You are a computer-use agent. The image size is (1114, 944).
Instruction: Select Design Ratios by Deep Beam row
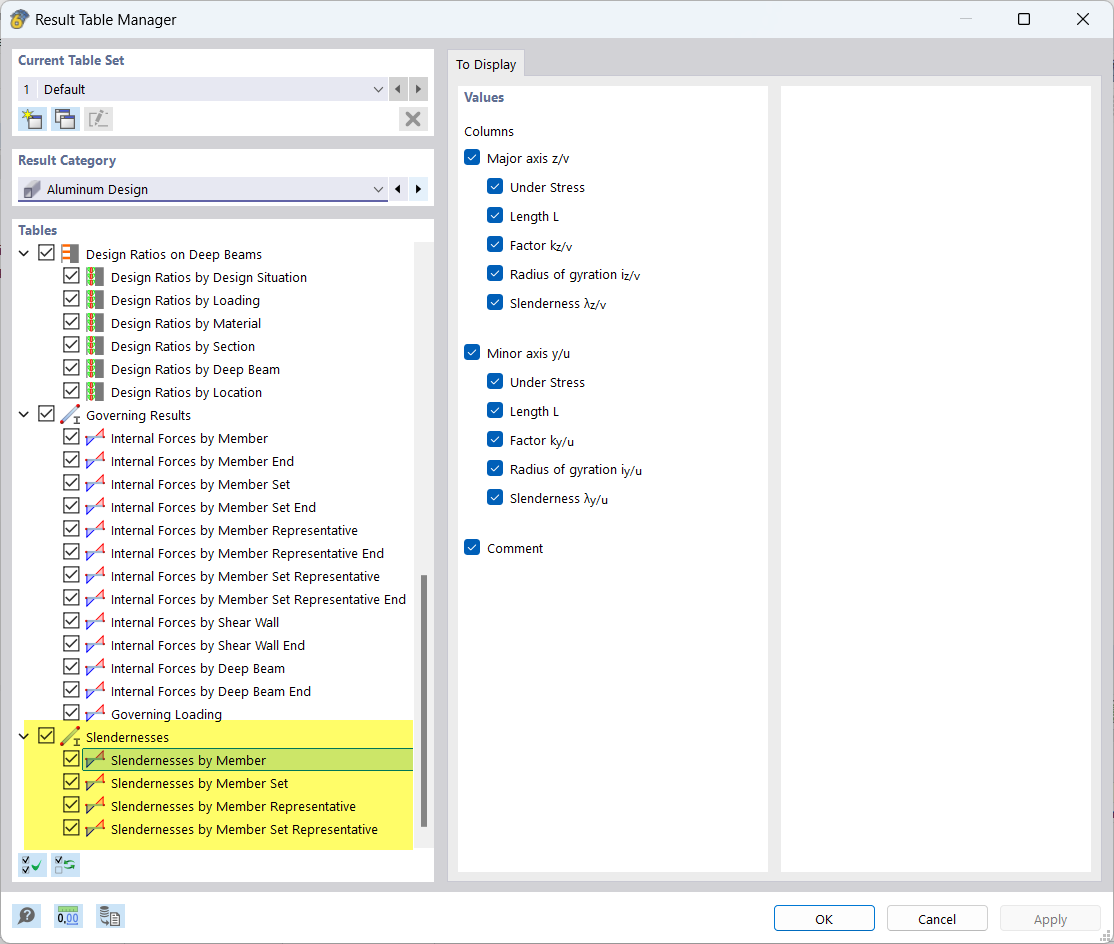coord(195,369)
